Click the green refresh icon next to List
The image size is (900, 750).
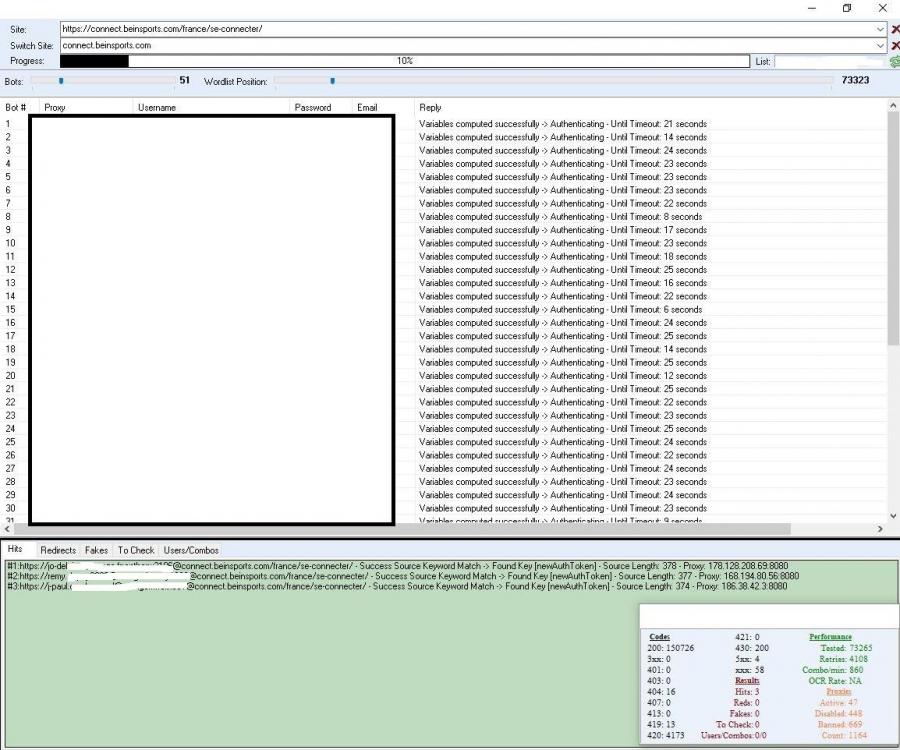pyautogui.click(x=894, y=62)
